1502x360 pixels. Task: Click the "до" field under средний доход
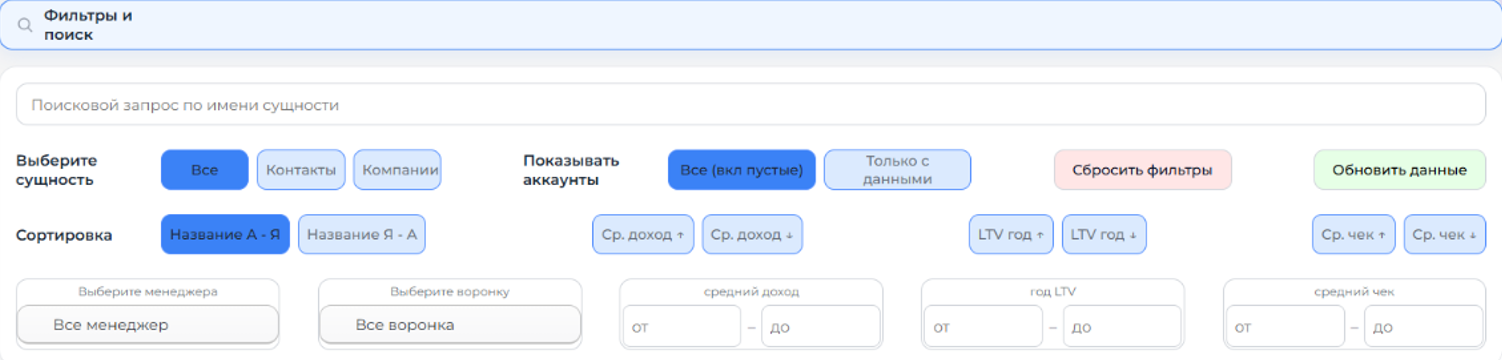[x=820, y=327]
